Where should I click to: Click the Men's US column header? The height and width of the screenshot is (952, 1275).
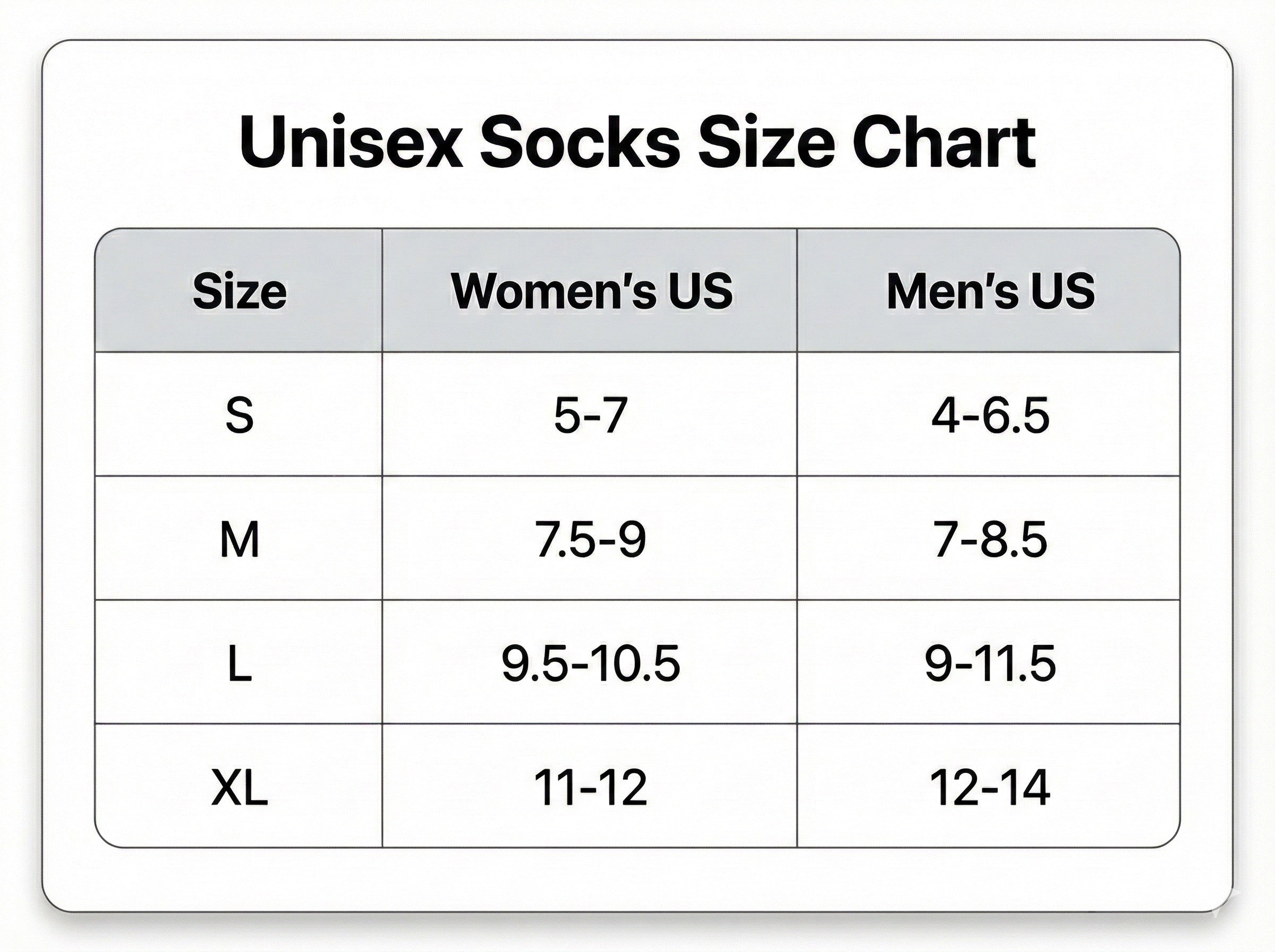coord(990,291)
